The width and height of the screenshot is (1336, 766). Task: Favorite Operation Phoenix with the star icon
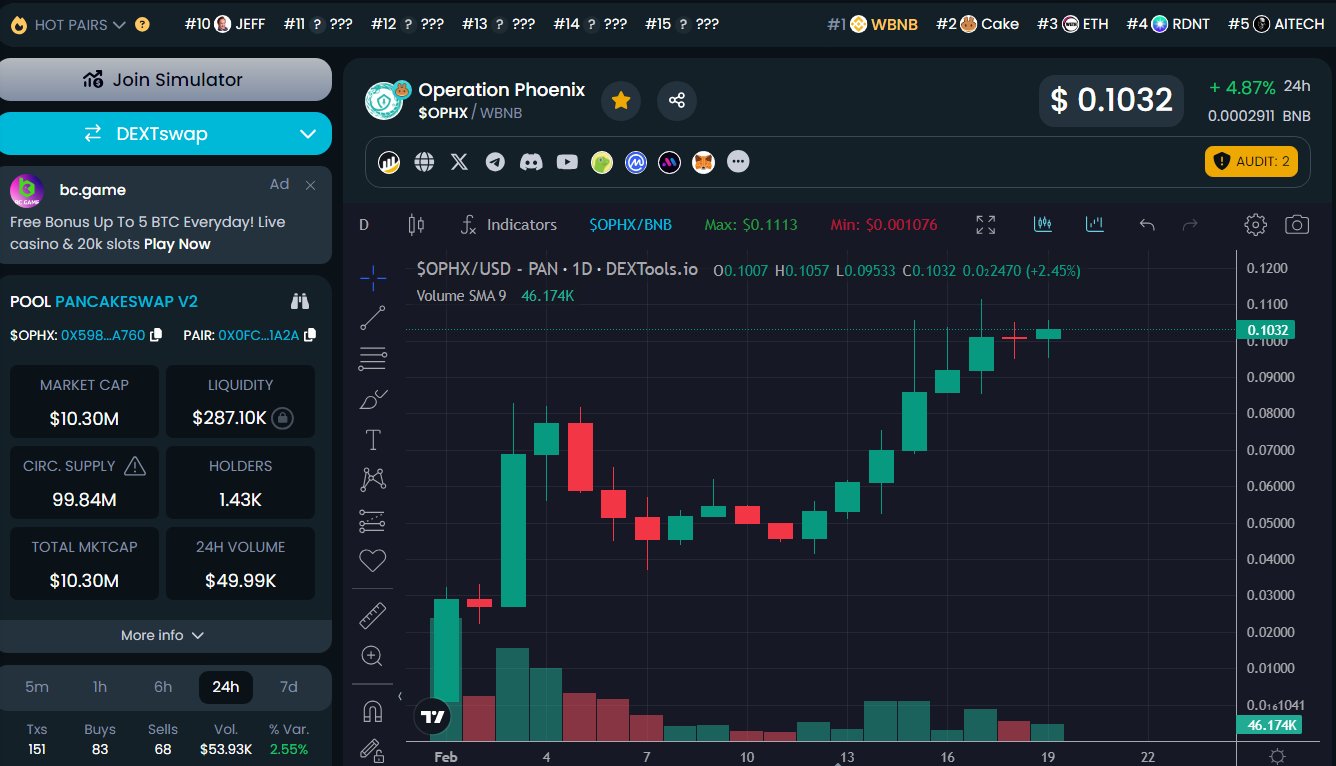click(x=621, y=100)
